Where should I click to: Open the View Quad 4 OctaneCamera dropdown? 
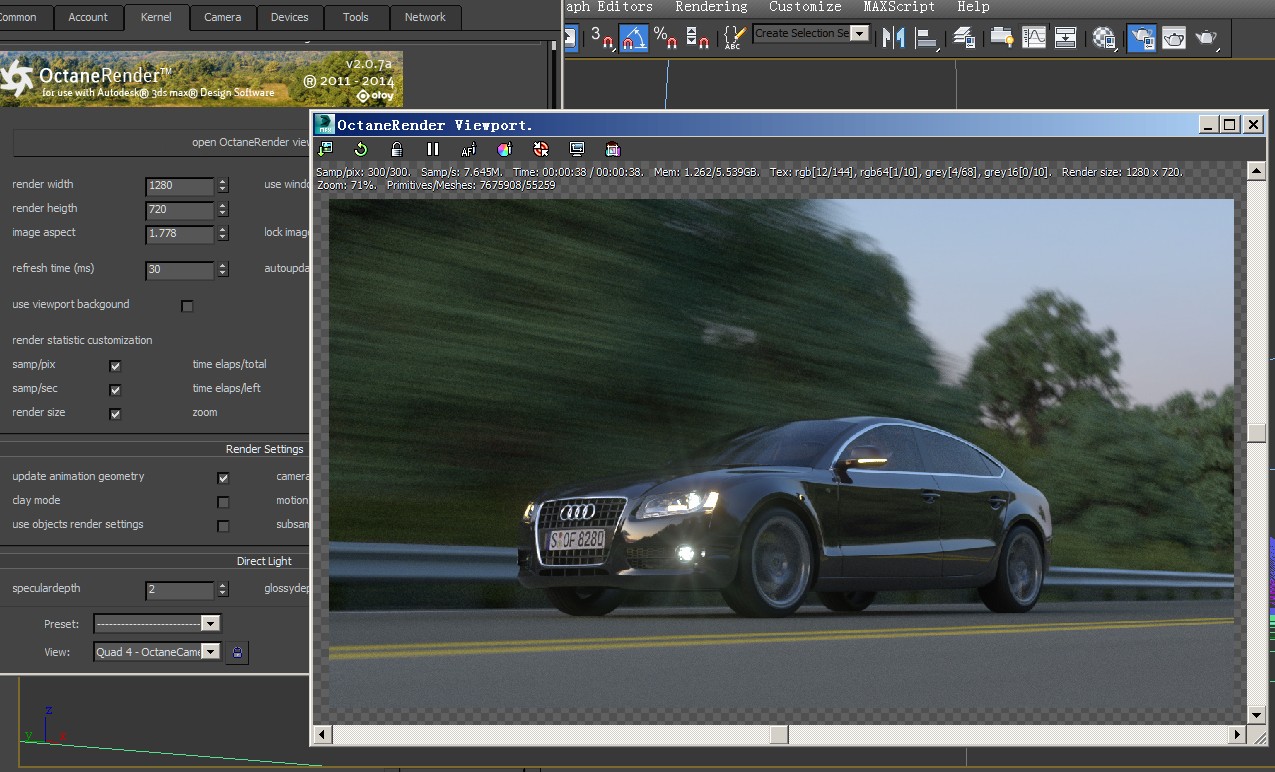[x=157, y=652]
